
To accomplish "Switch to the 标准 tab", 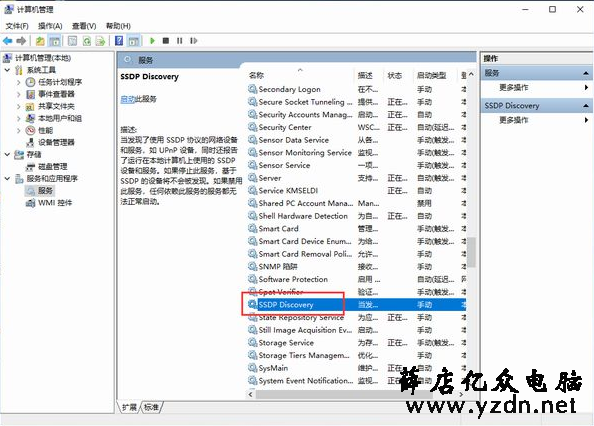I will 151,407.
